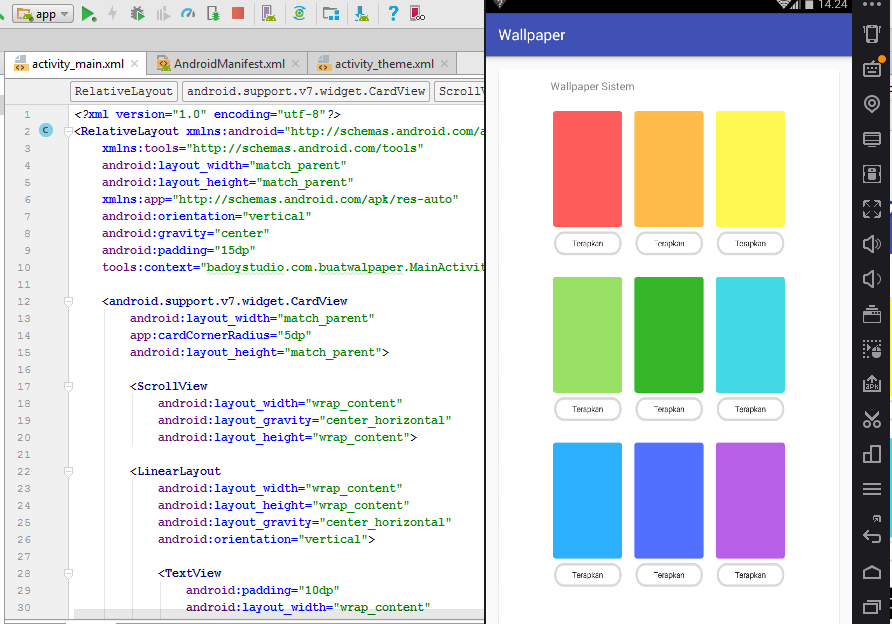Switch to the AndroidManifest.xml tab
892x624 pixels.
229,64
